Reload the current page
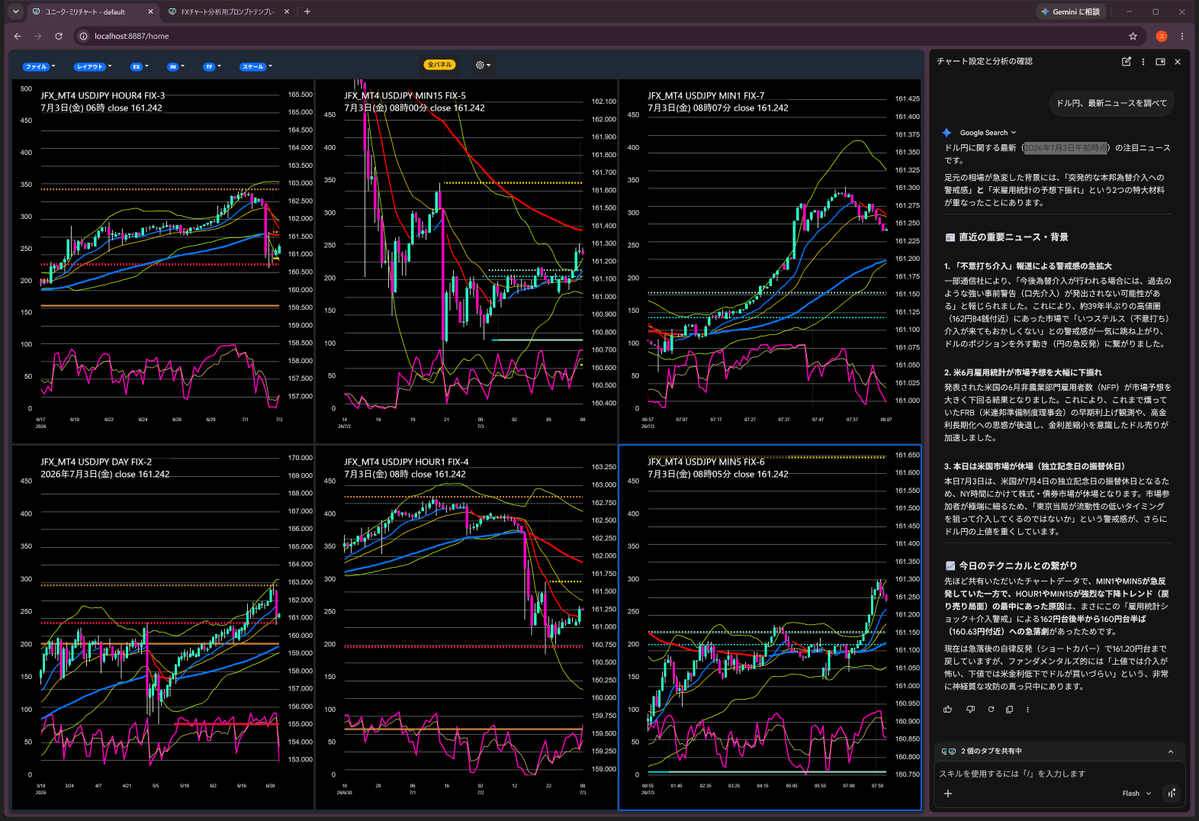Viewport: 1199px width, 821px height. point(59,36)
